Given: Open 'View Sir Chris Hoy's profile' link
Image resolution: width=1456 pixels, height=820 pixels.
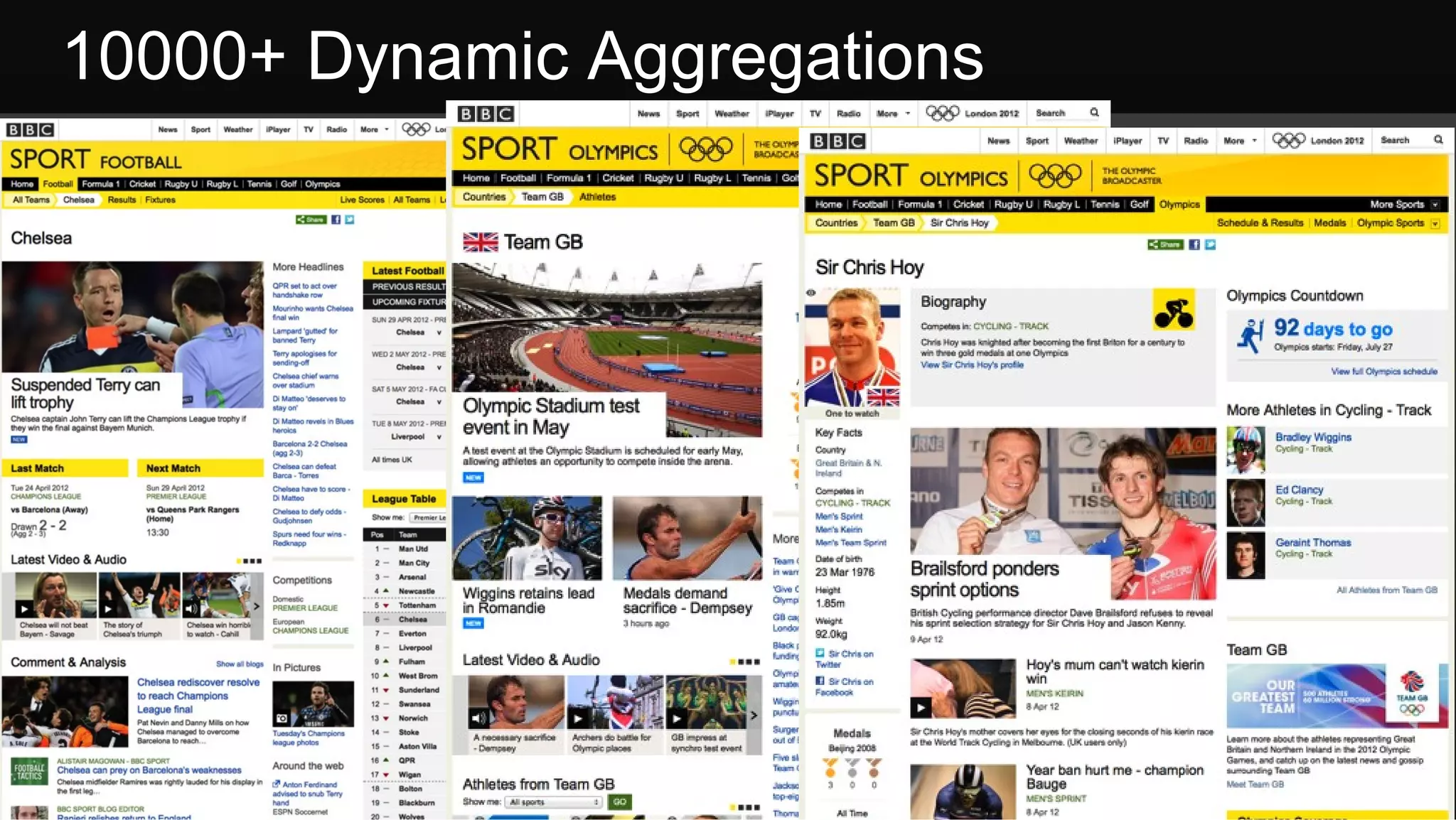Looking at the screenshot, I should [972, 365].
